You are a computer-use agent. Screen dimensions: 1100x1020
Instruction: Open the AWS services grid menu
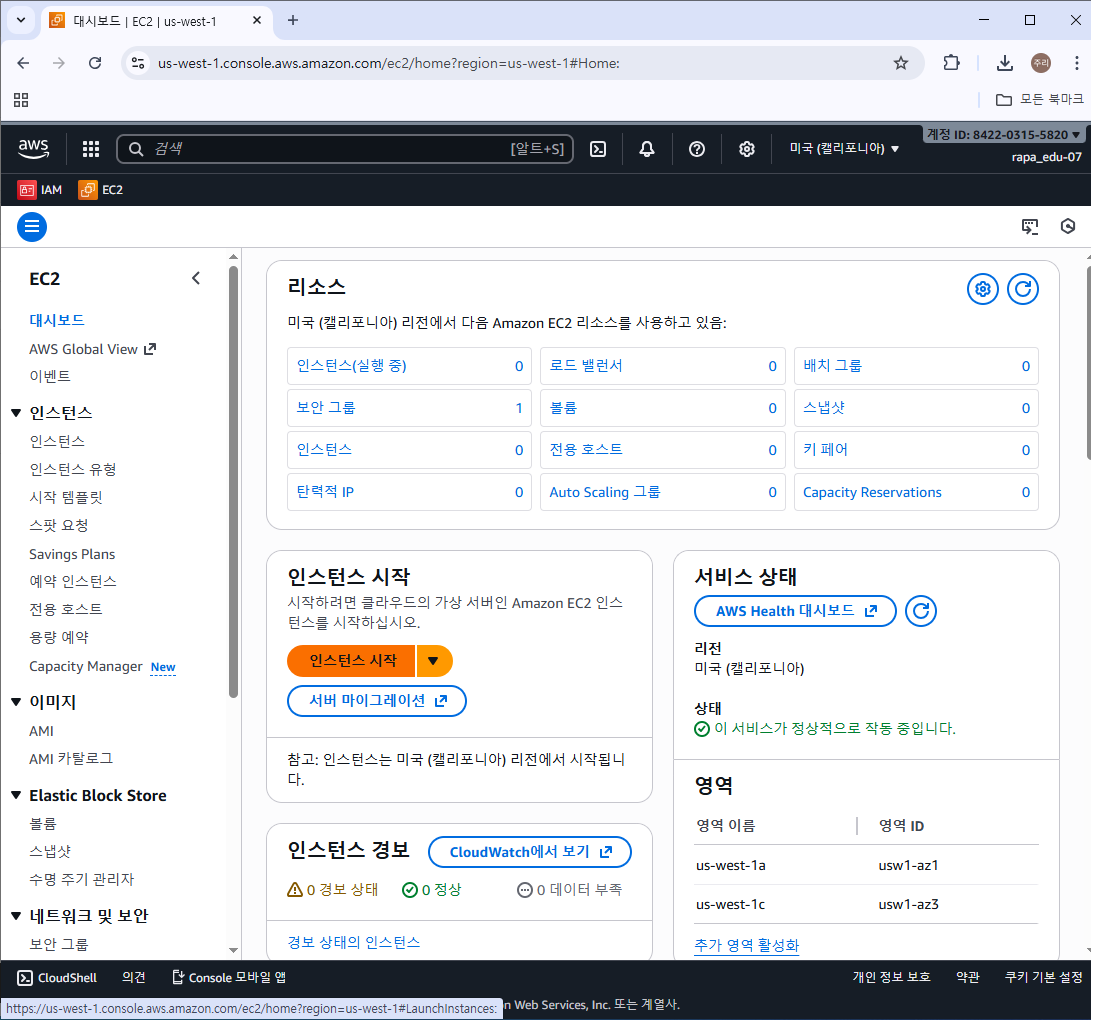(90, 149)
